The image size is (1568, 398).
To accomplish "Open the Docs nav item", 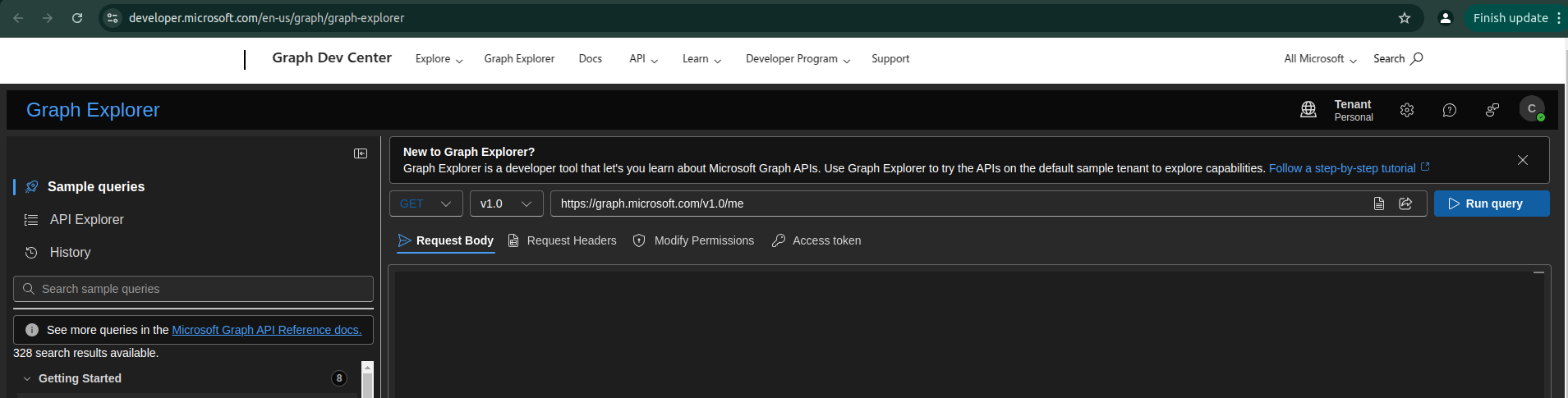I will (x=591, y=59).
